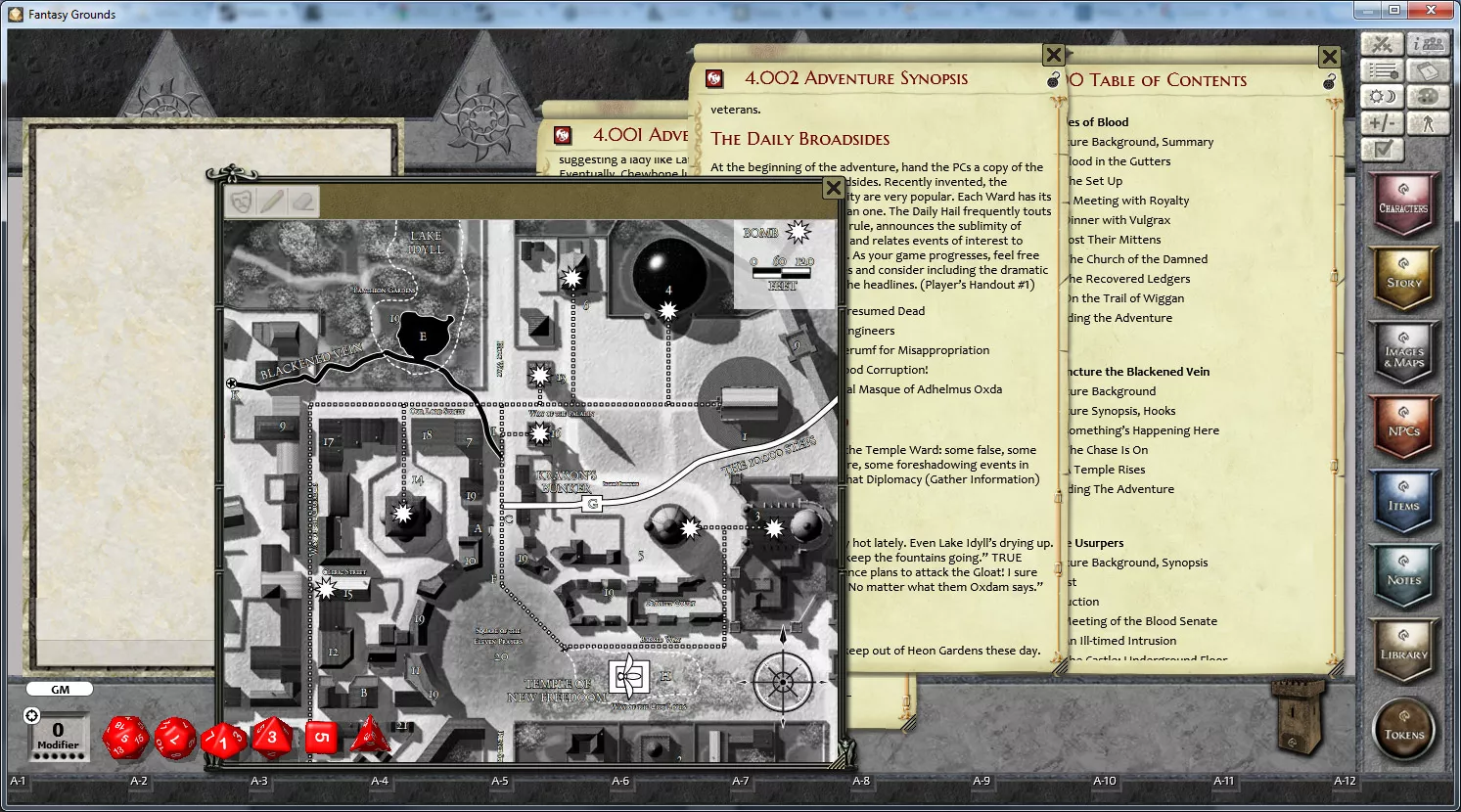Click the 4.001 window record link icon

click(563, 135)
